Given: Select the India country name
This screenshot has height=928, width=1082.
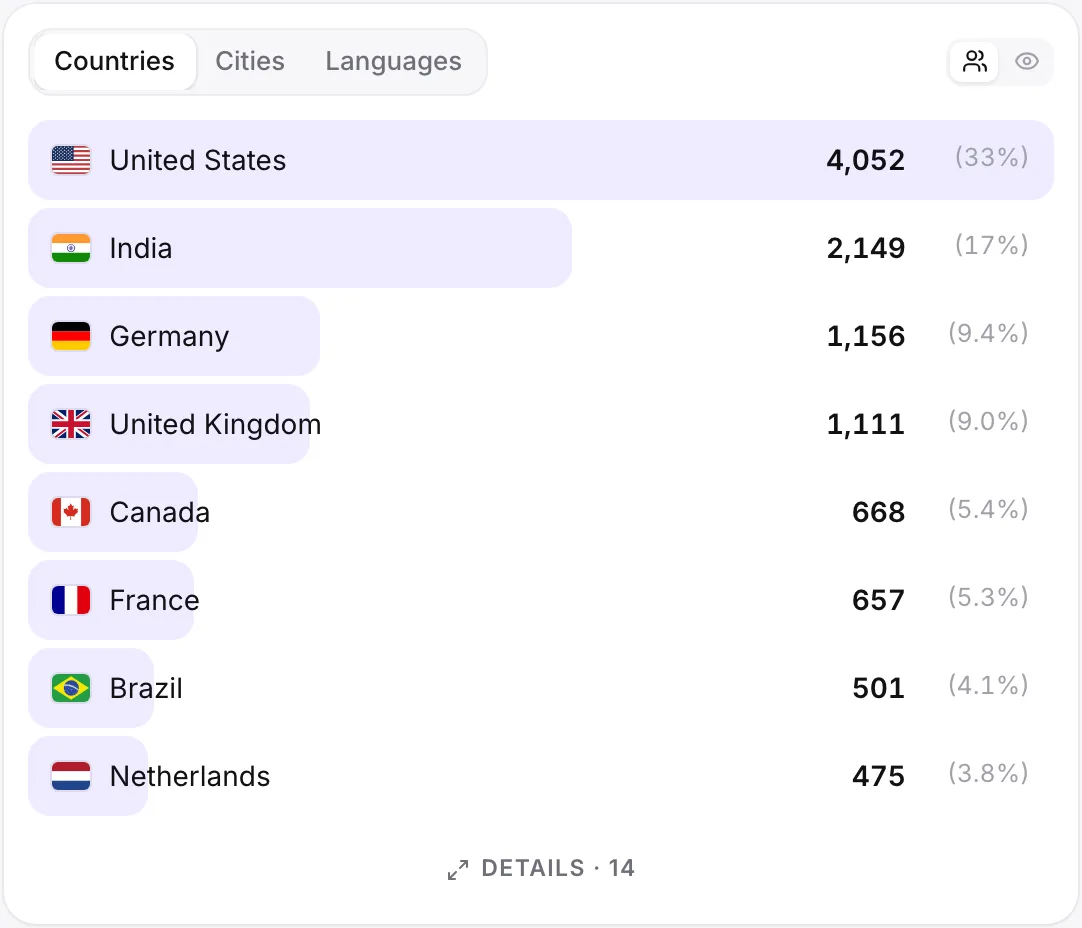Looking at the screenshot, I should (x=141, y=248).
